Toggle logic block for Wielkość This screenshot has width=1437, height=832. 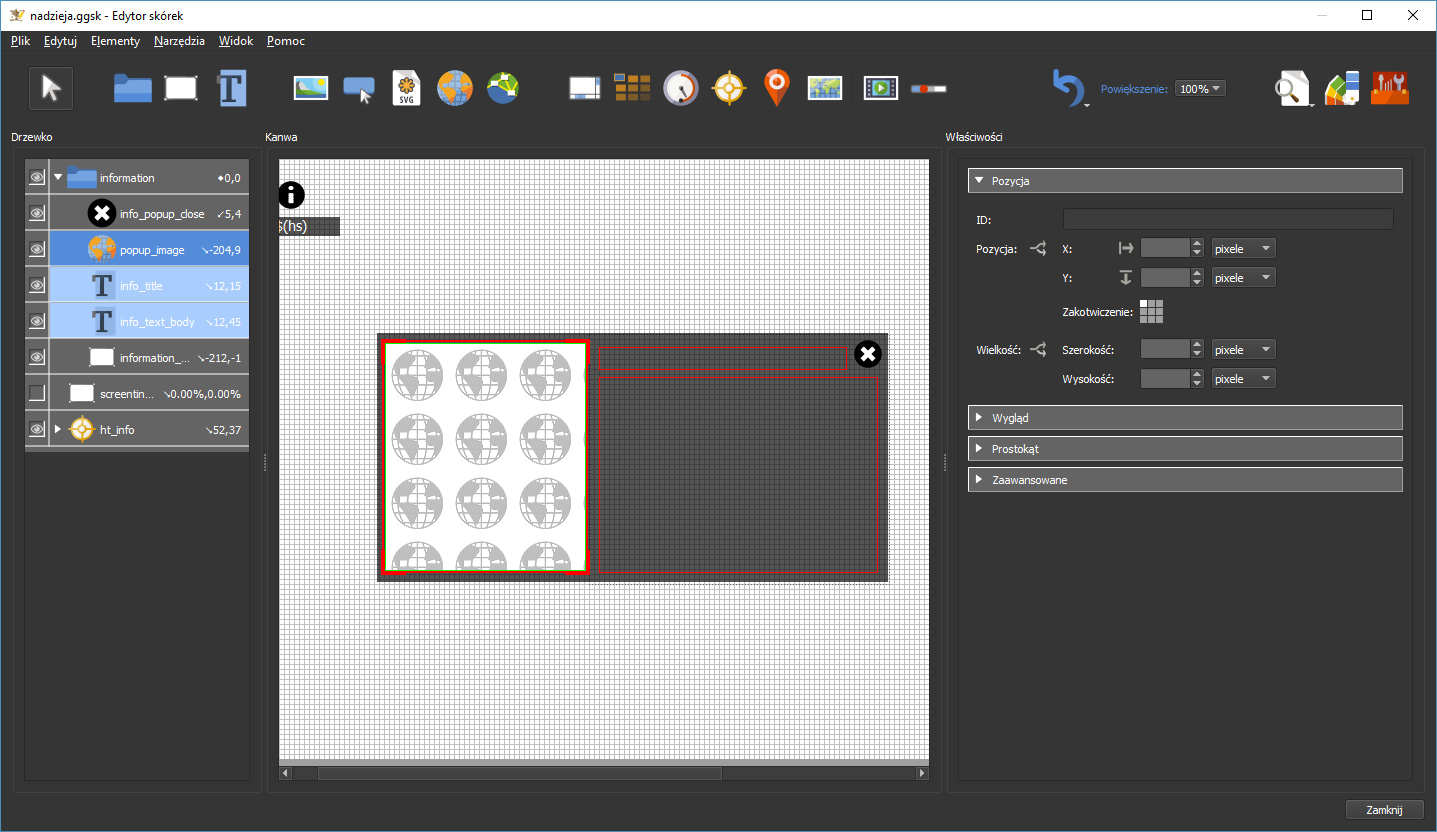[x=1038, y=350]
